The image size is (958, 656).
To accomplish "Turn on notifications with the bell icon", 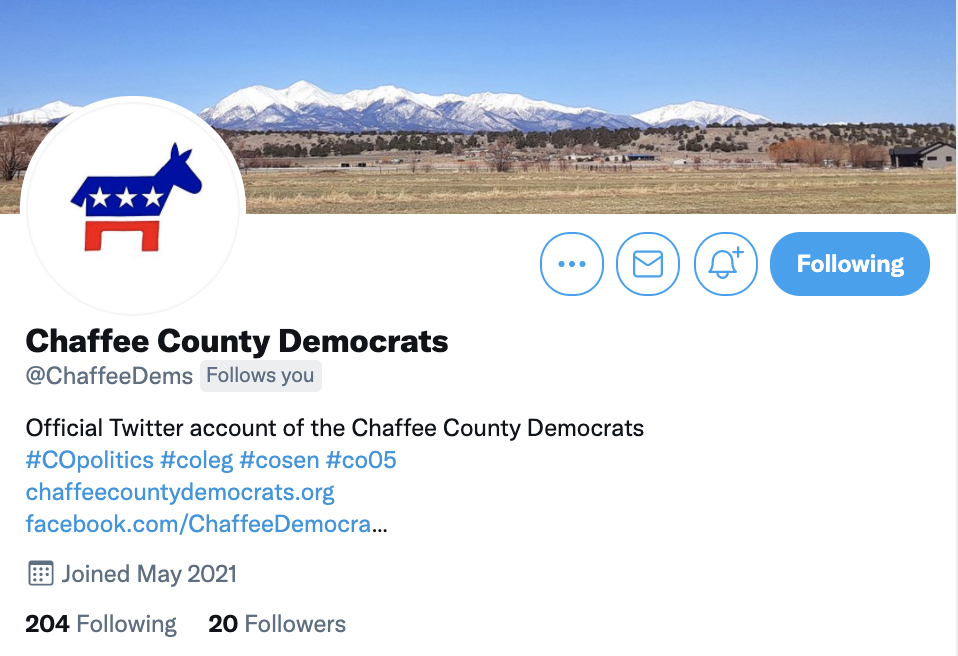I will (x=725, y=264).
